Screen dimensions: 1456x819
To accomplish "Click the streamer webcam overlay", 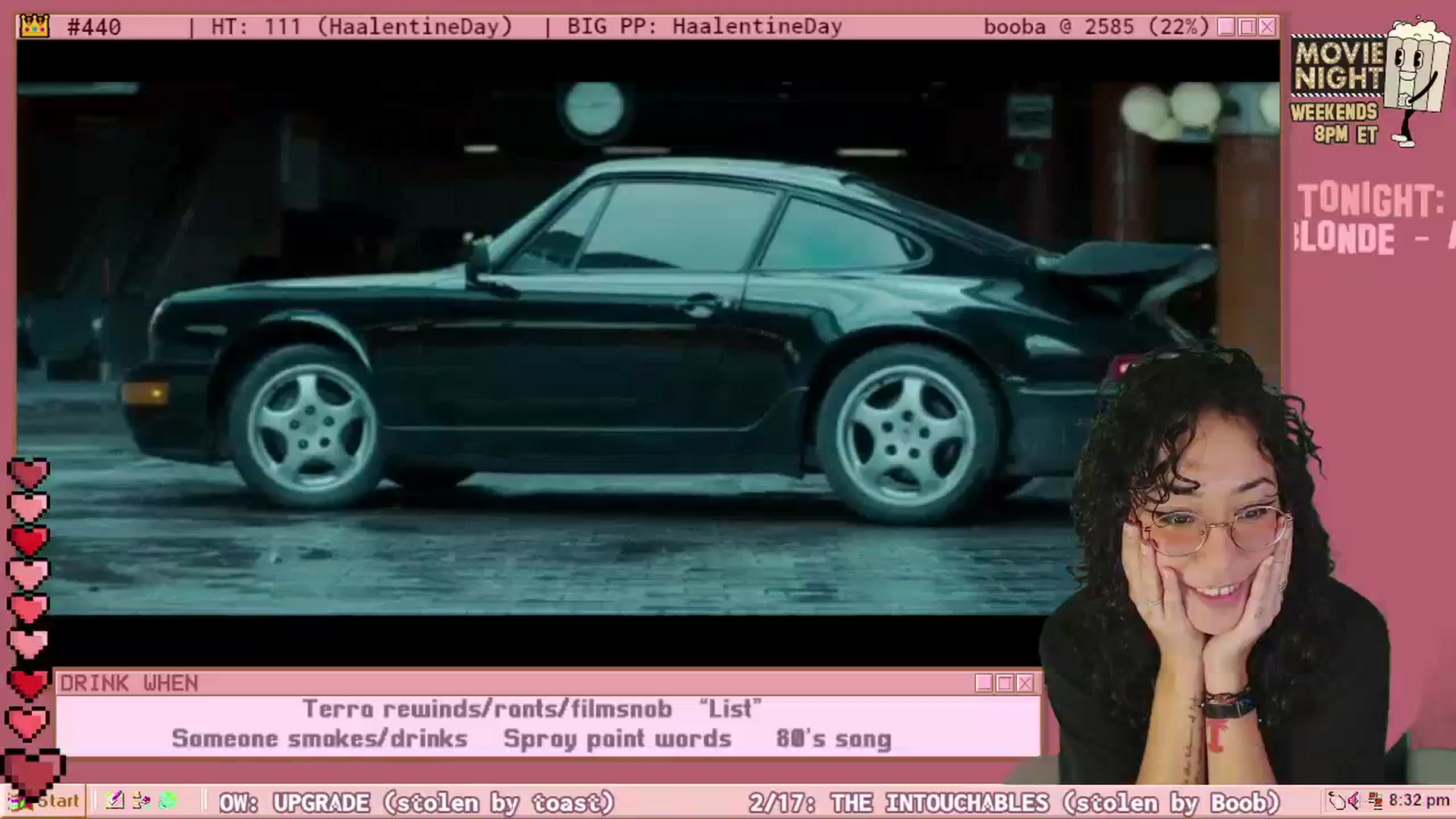I will click(1213, 565).
